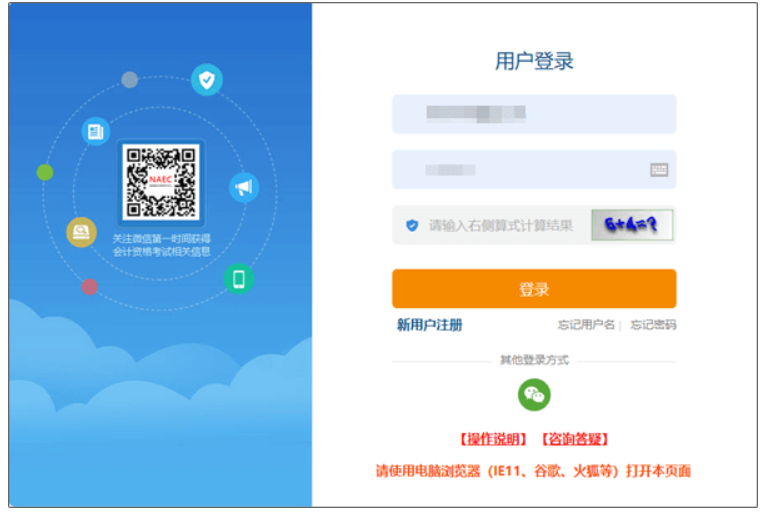Open the virtual keyboard icon in password field
This screenshot has width=769, height=515.
pos(659,170)
